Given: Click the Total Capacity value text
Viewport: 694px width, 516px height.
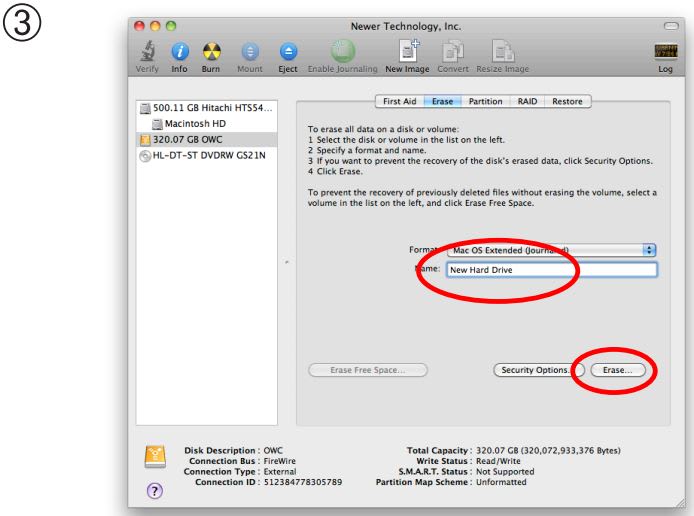Looking at the screenshot, I should pos(548,451).
